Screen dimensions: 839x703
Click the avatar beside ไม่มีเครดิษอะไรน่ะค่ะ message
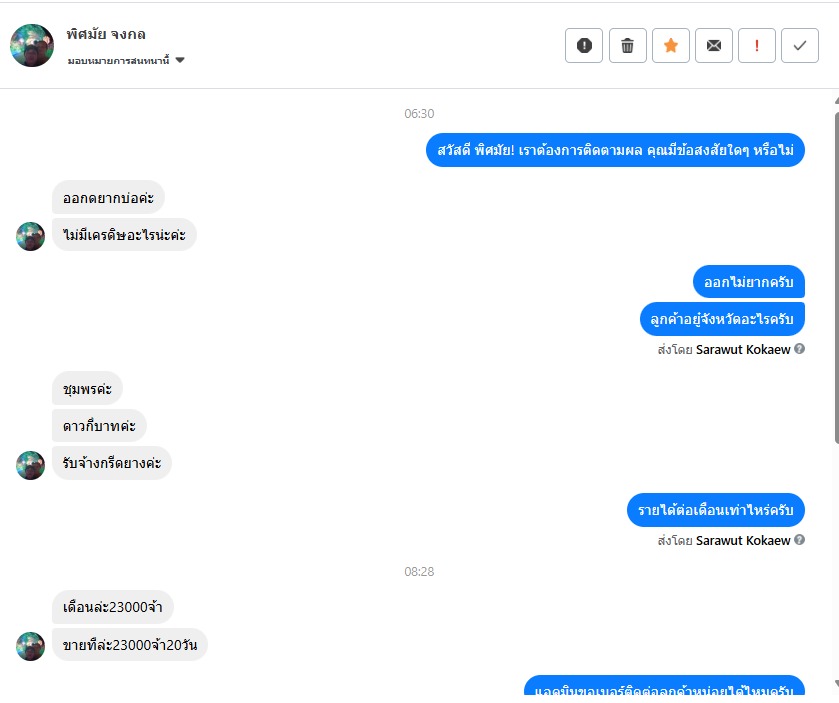point(30,236)
